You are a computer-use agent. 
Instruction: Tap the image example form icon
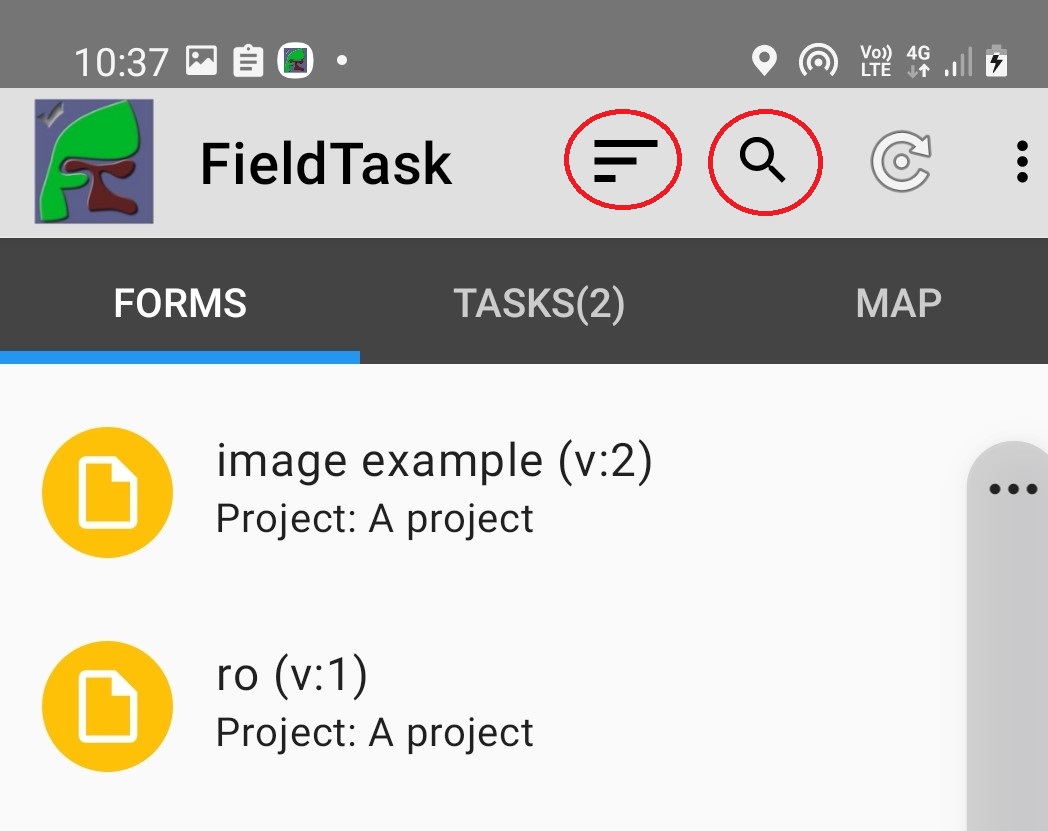tap(107, 492)
